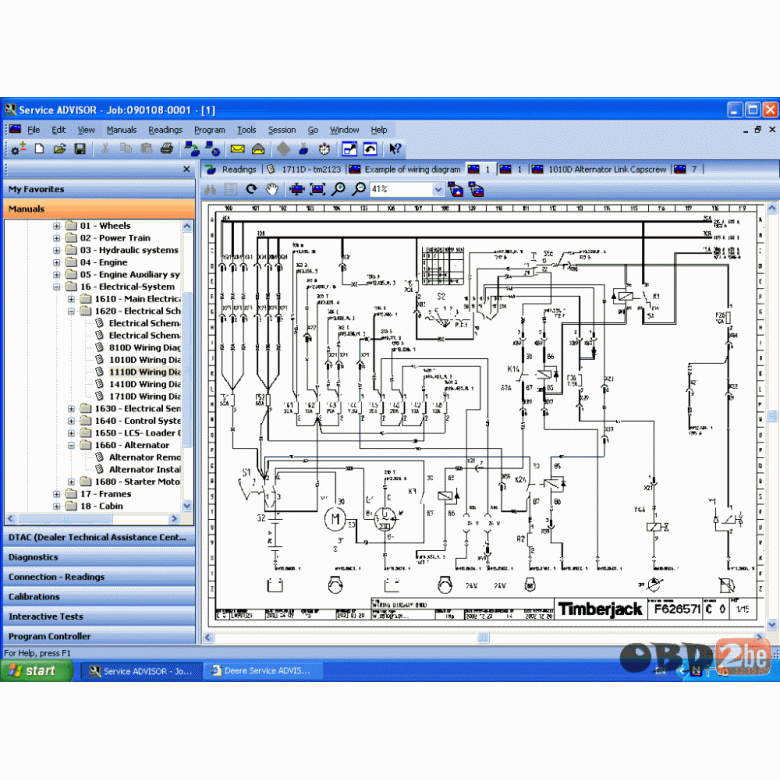Close the left navigation pane with X
This screenshot has height=780, width=780.
(187, 169)
